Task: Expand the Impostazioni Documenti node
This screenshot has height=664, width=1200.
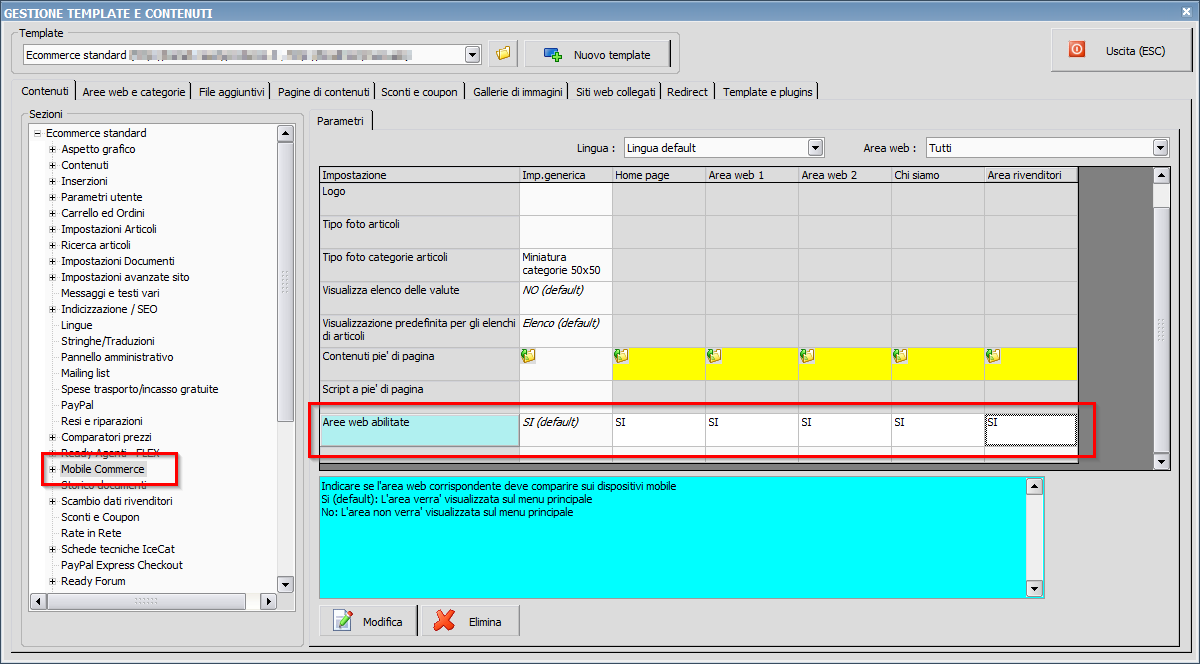Action: coord(53,261)
